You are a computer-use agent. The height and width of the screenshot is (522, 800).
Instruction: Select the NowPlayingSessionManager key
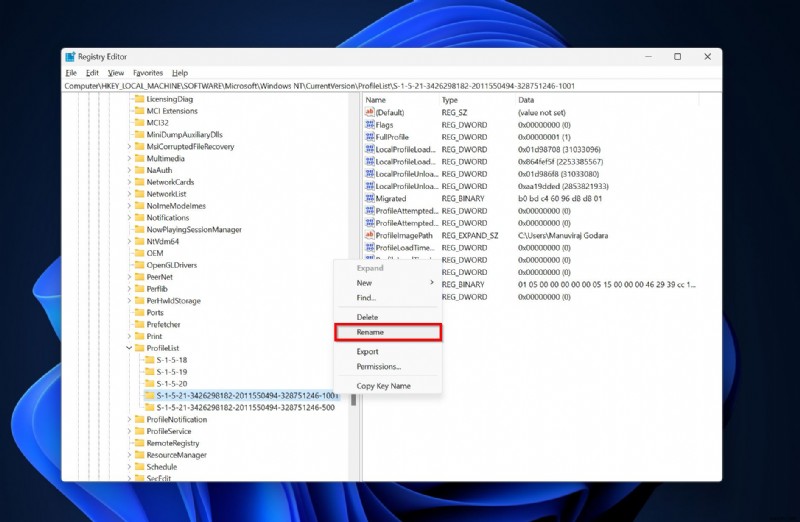coord(194,230)
